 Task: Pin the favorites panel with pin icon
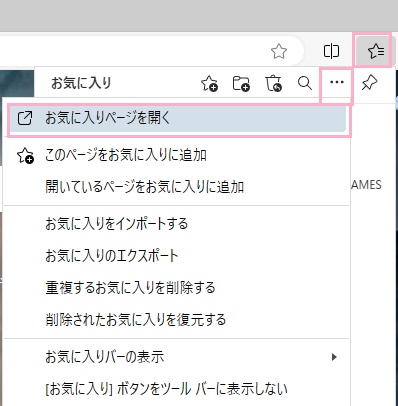pos(369,82)
